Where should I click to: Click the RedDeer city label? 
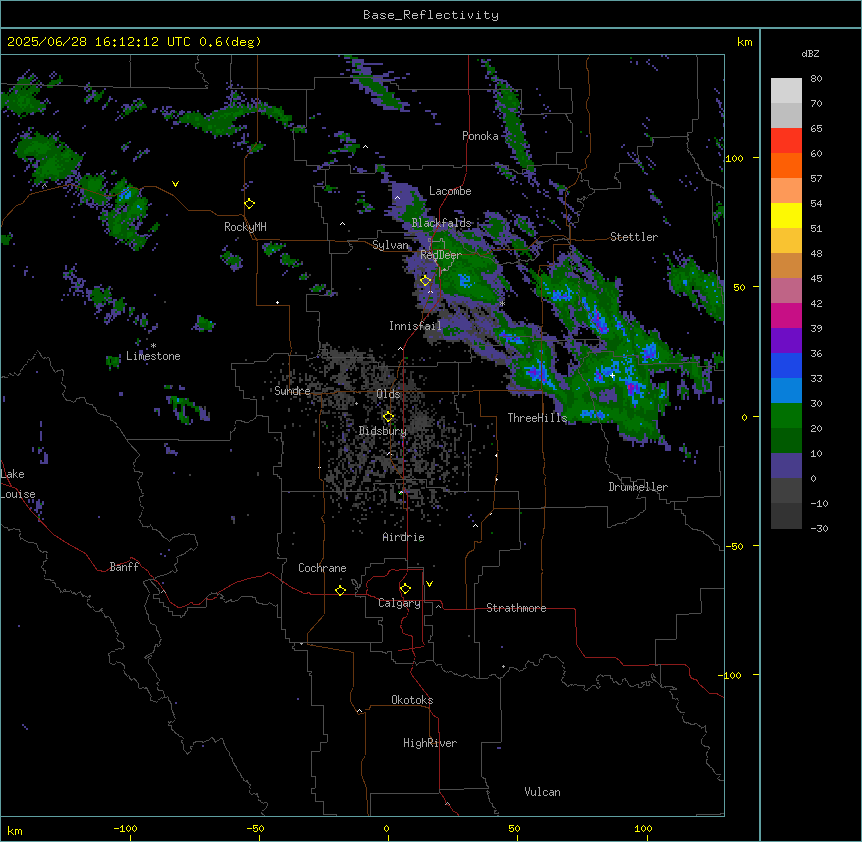pyautogui.click(x=440, y=255)
